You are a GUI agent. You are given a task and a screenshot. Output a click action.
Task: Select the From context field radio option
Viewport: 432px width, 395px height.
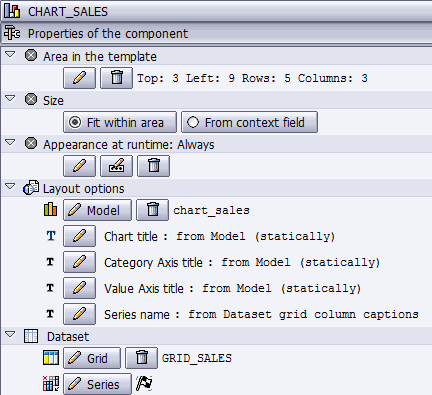point(249,122)
